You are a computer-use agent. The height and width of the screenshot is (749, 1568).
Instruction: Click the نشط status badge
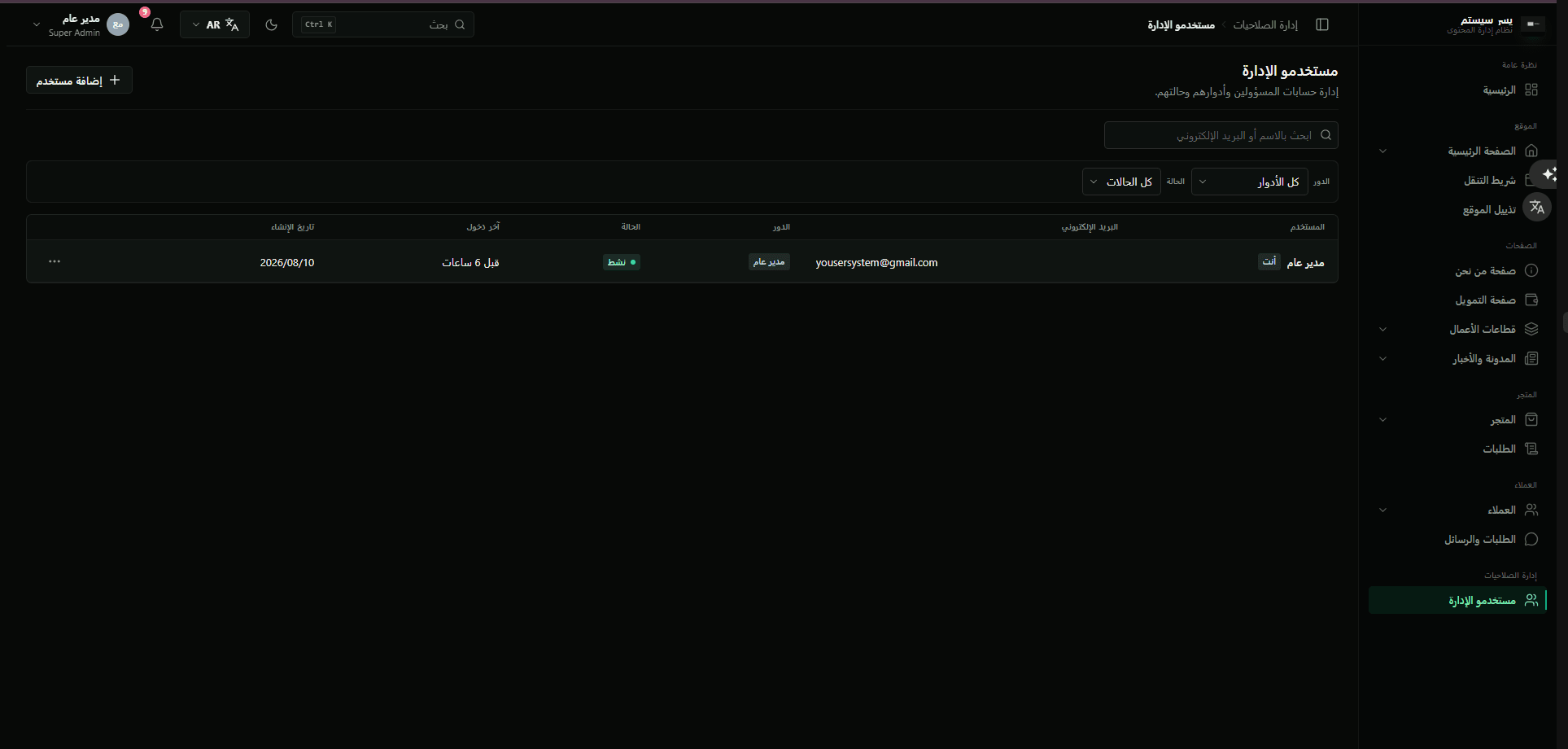(622, 261)
